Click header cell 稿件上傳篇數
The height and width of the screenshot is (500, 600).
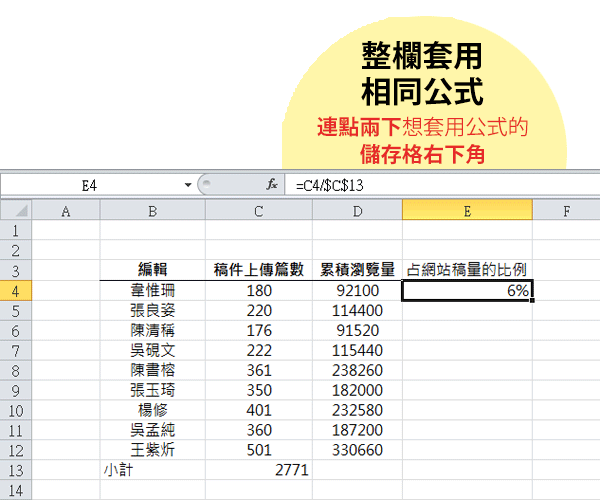pos(259,270)
